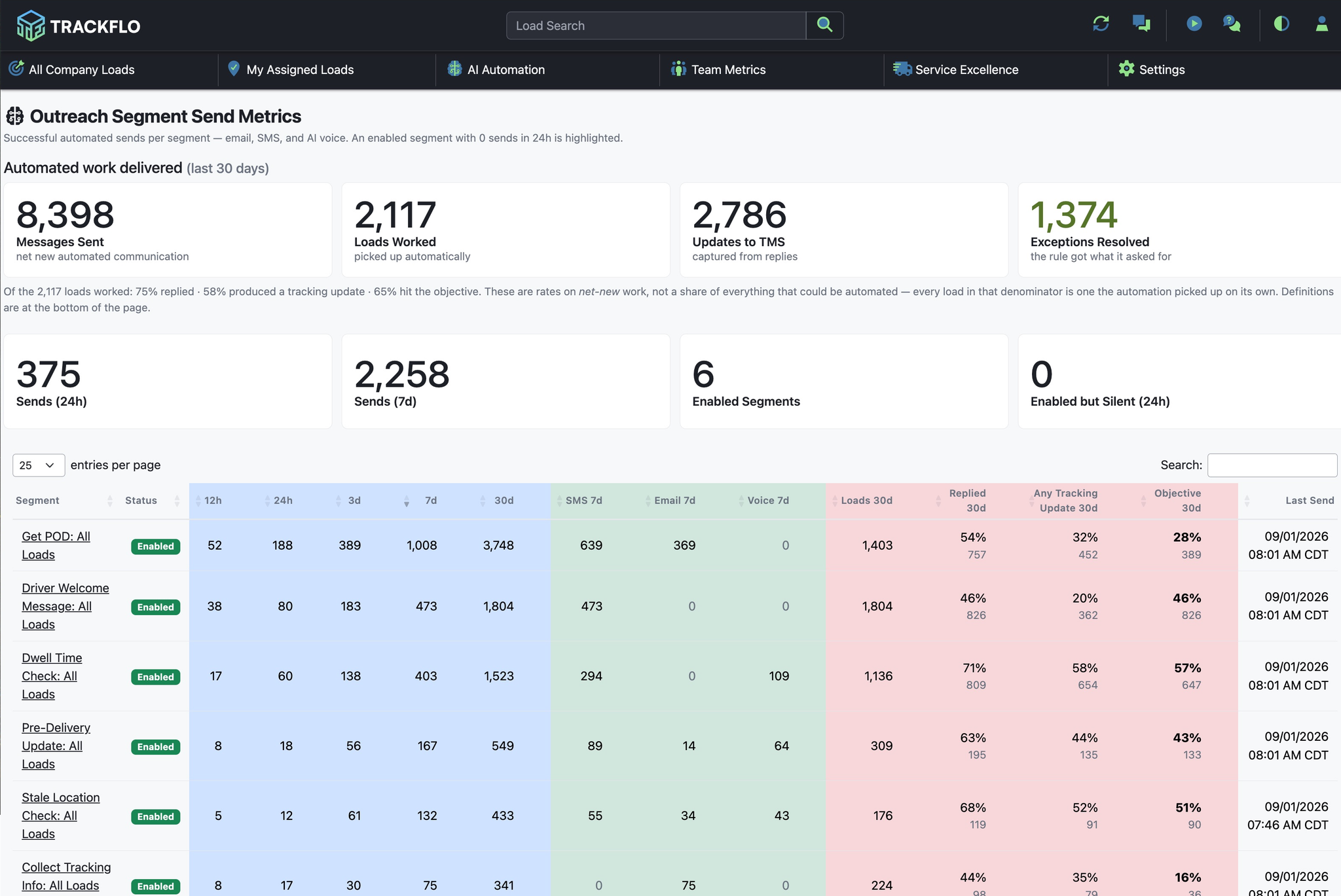Viewport: 1341px width, 896px height.
Task: Click the 8,398 Messages Sent card
Action: point(168,230)
